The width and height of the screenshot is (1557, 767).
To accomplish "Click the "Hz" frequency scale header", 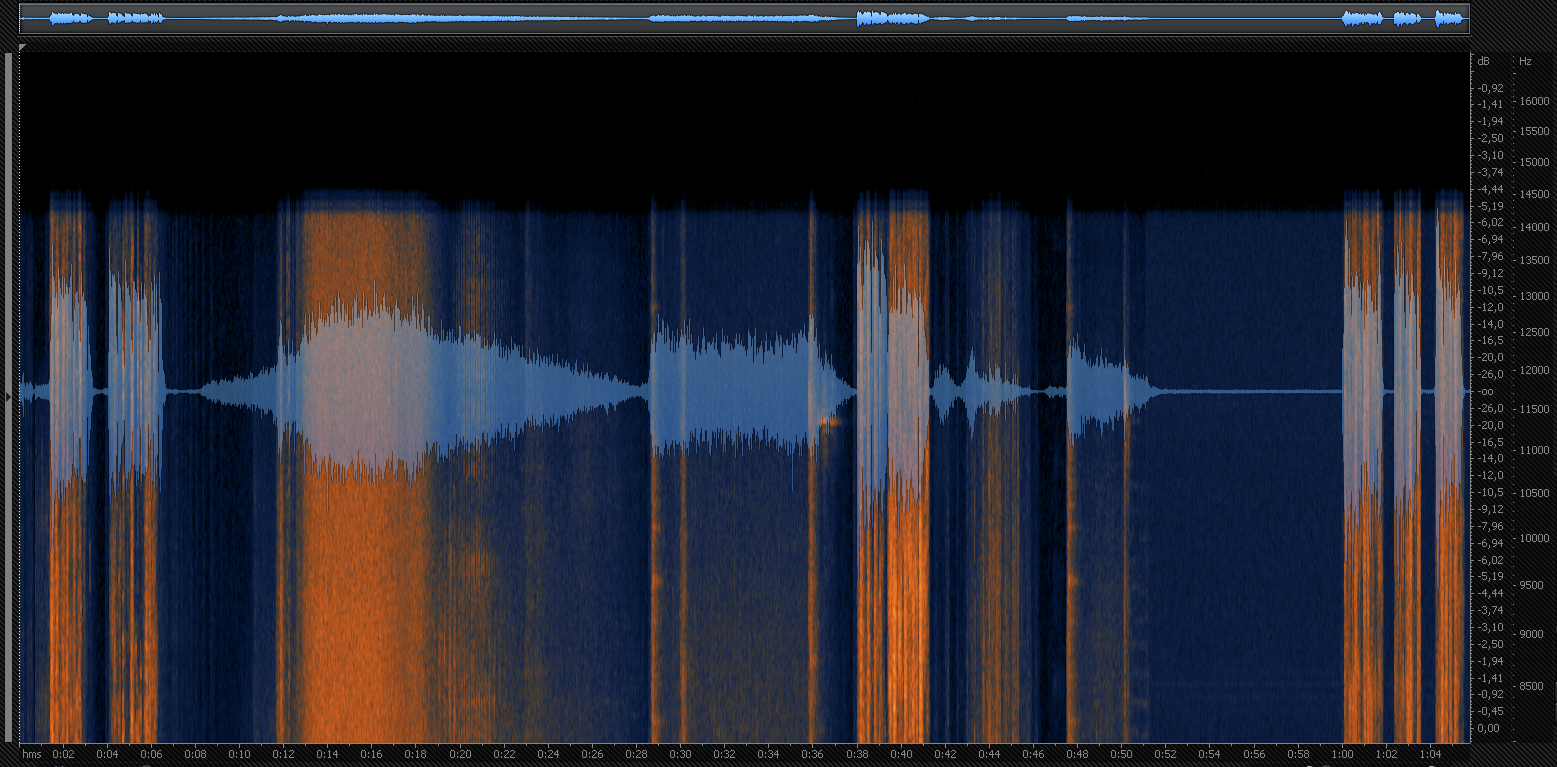I will [1525, 62].
